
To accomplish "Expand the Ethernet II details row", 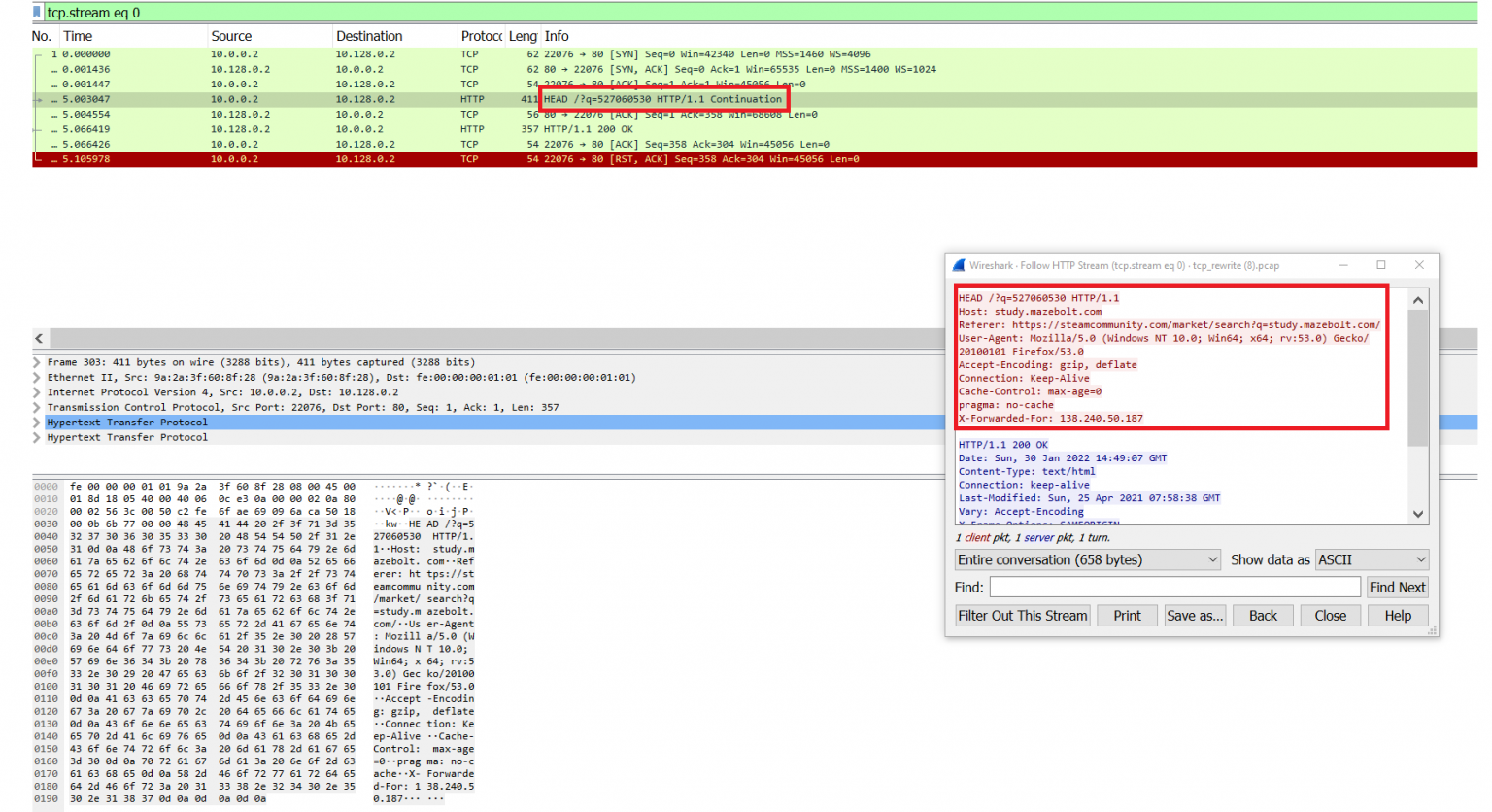I will [38, 378].
